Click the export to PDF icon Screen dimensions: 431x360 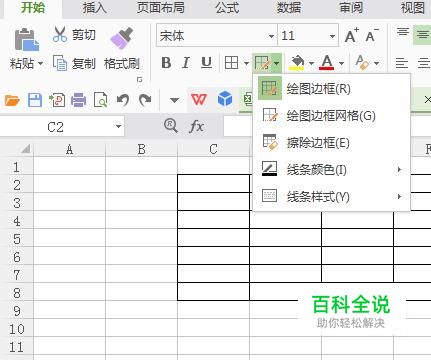coord(57,100)
